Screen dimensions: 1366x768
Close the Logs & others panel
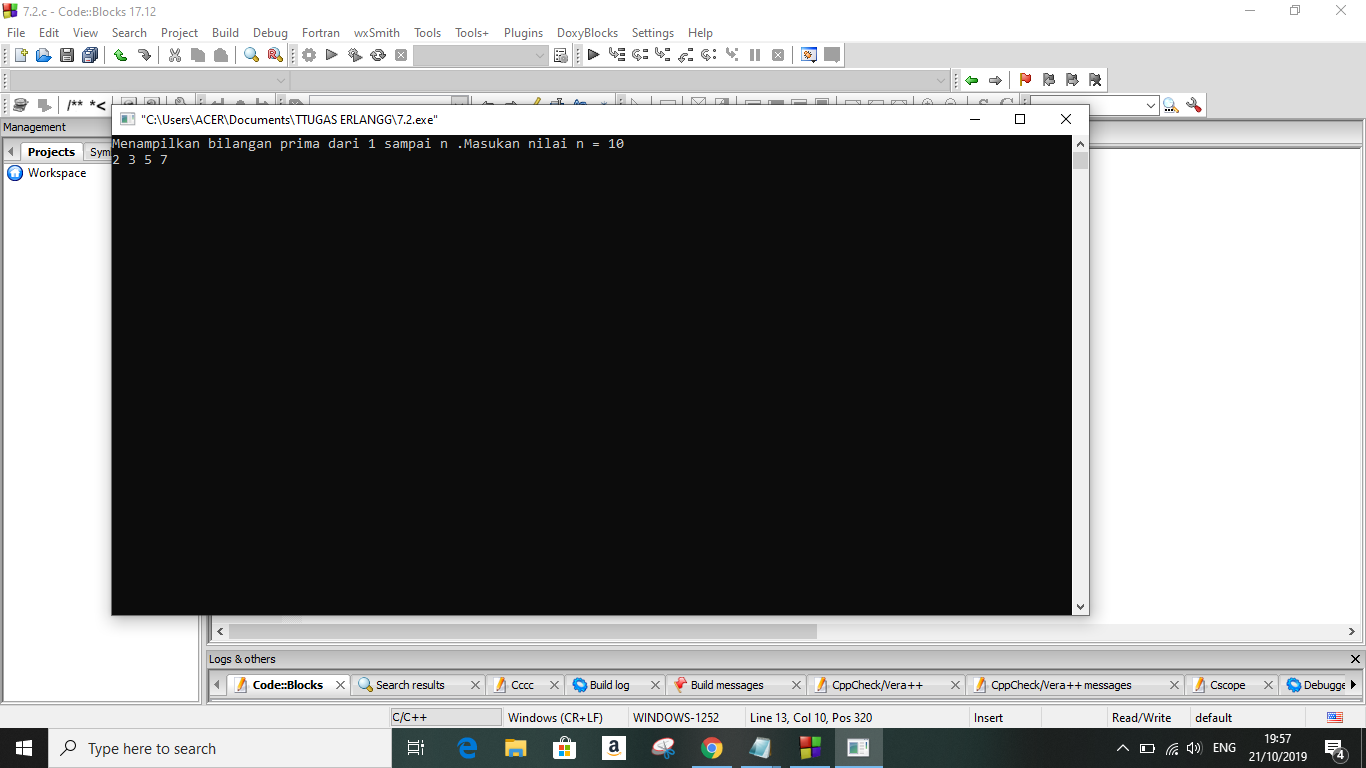pos(1356,659)
